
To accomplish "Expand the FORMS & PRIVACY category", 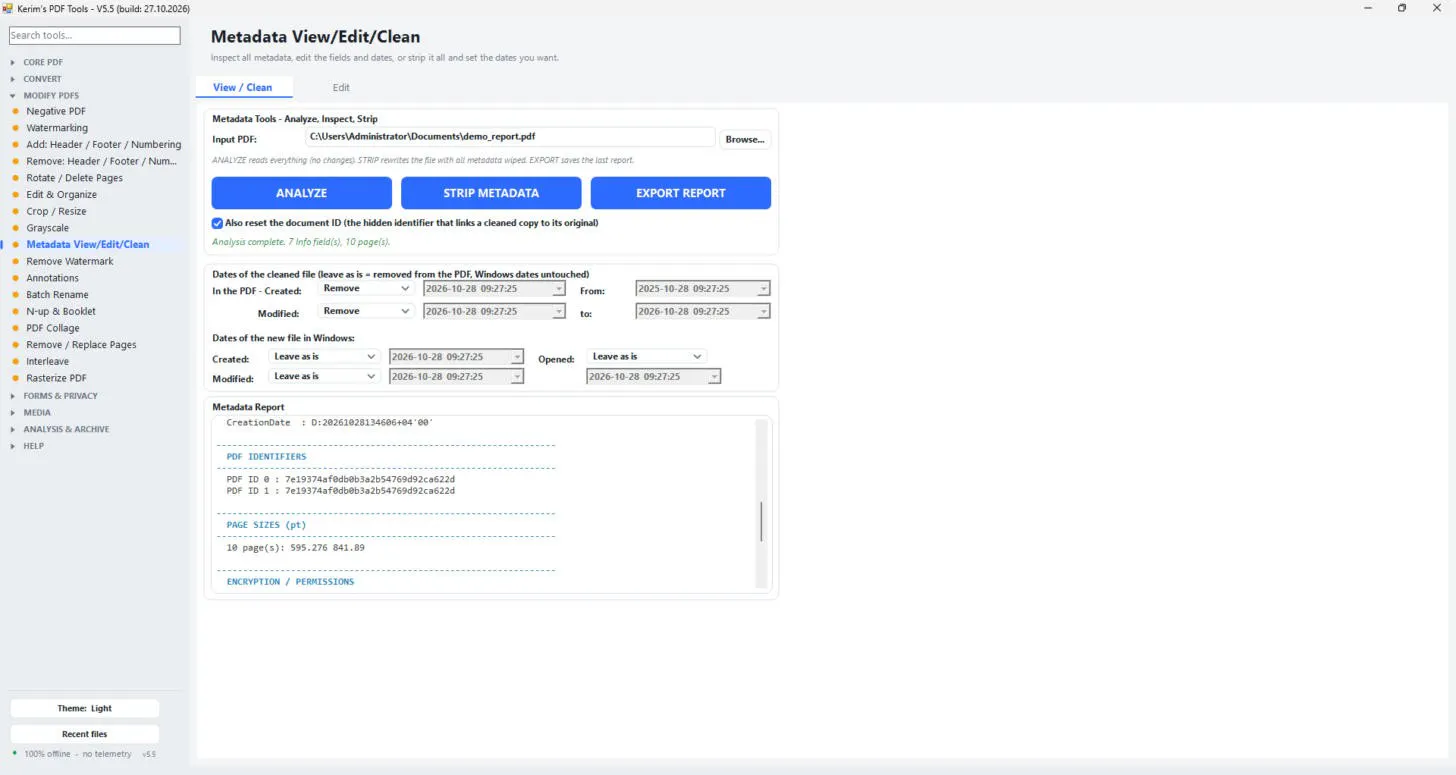I will [60, 396].
